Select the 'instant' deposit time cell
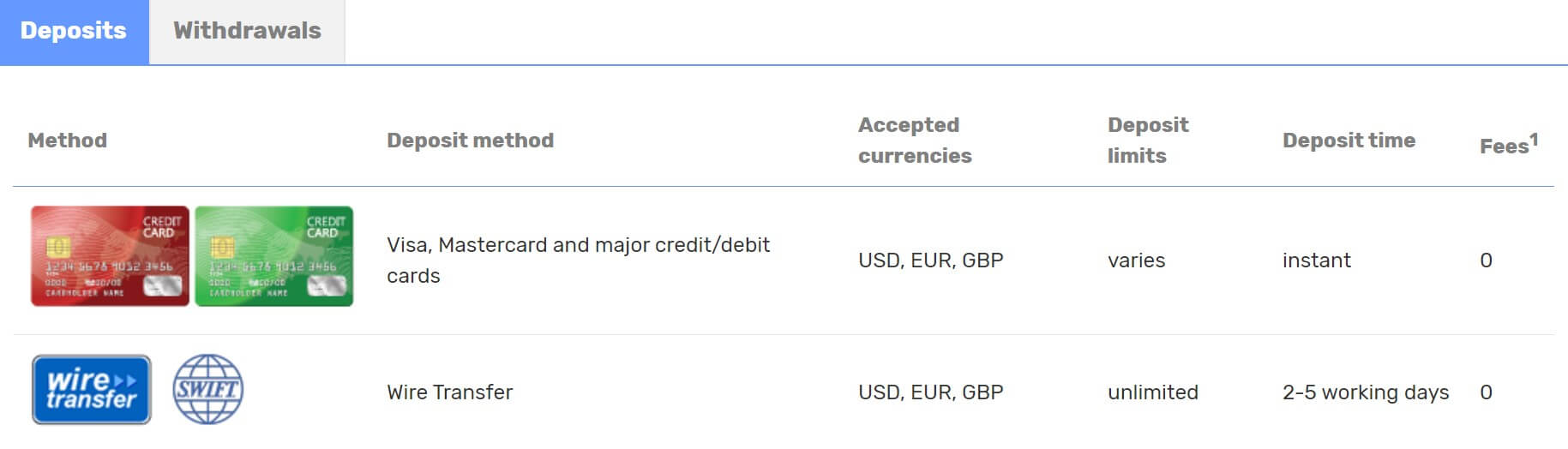1568x449 pixels. [x=1317, y=260]
